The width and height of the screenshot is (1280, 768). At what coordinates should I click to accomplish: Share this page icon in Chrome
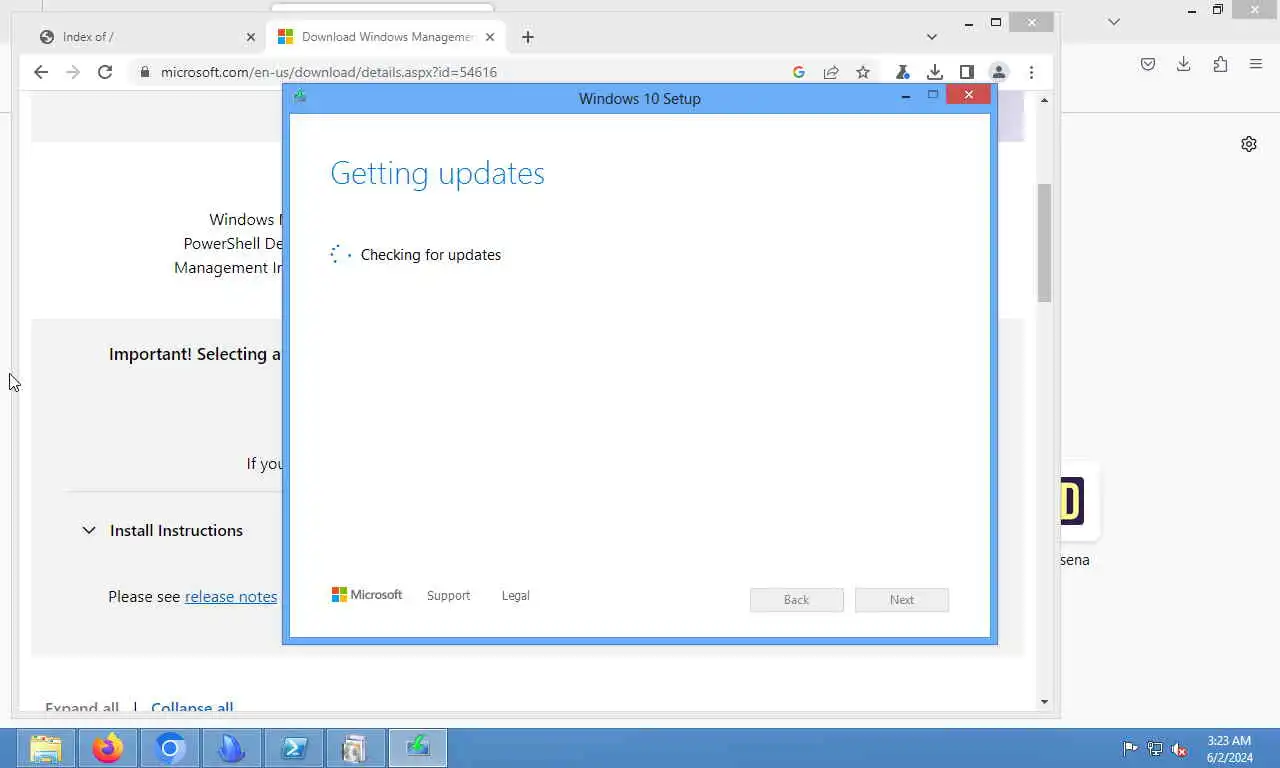click(x=830, y=72)
